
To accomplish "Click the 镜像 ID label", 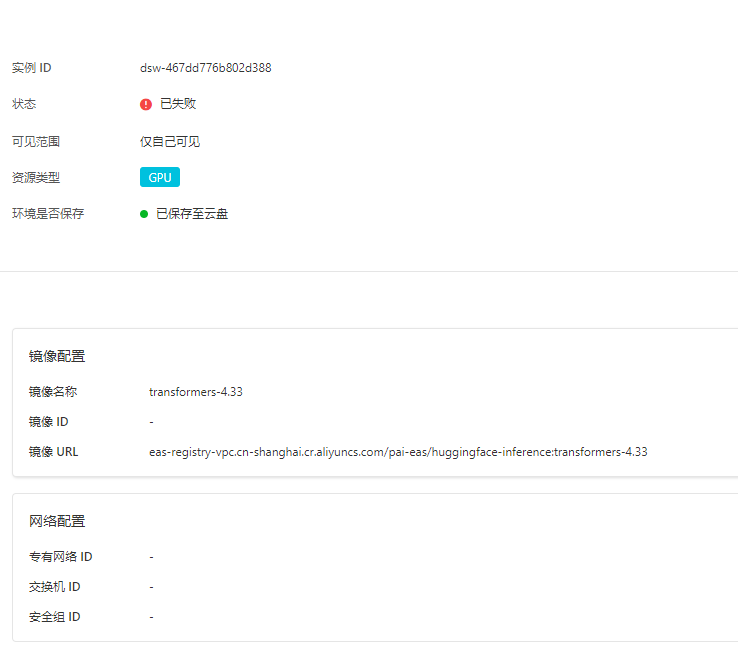I will (48, 422).
